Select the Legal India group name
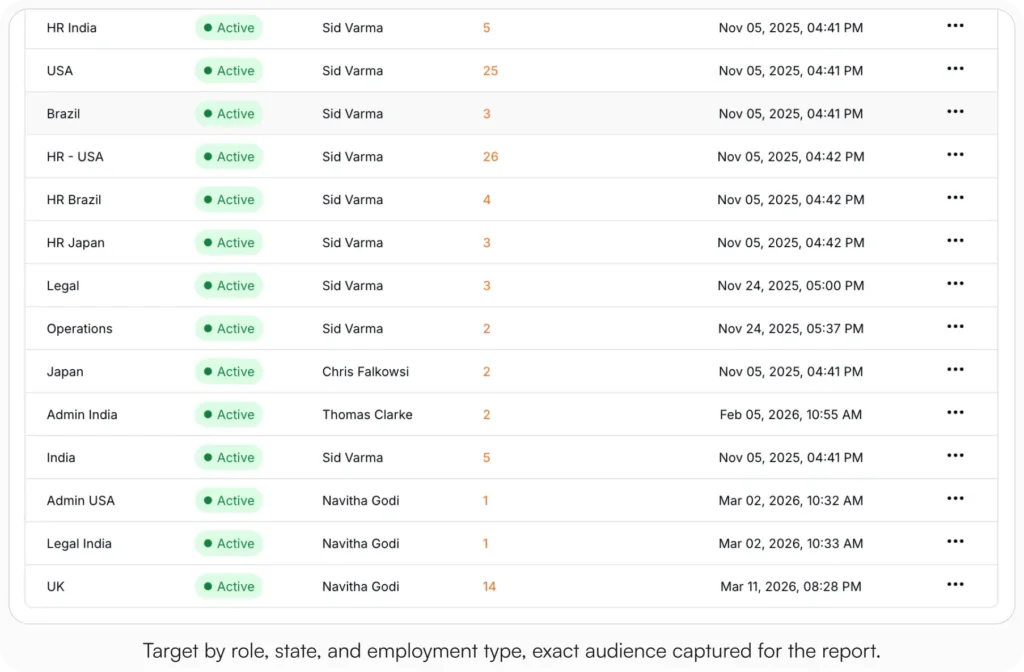Screen dimensions: 1024x672 pyautogui.click(x=79, y=543)
